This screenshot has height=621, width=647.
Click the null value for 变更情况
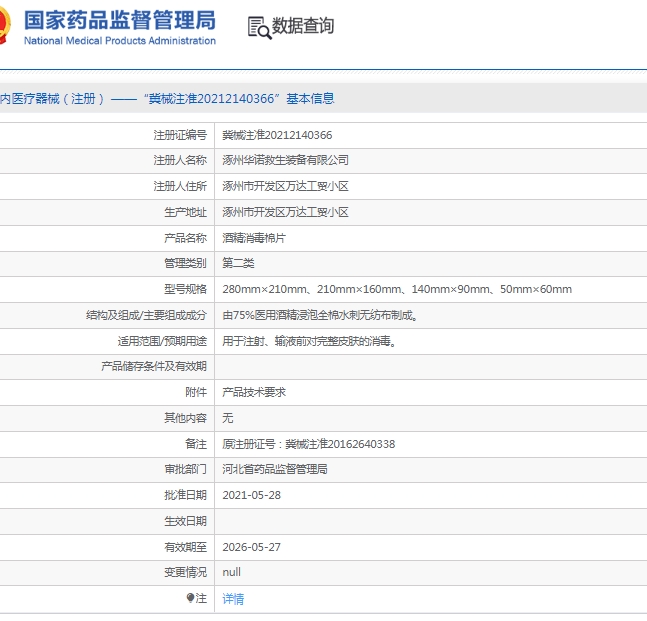point(231,572)
